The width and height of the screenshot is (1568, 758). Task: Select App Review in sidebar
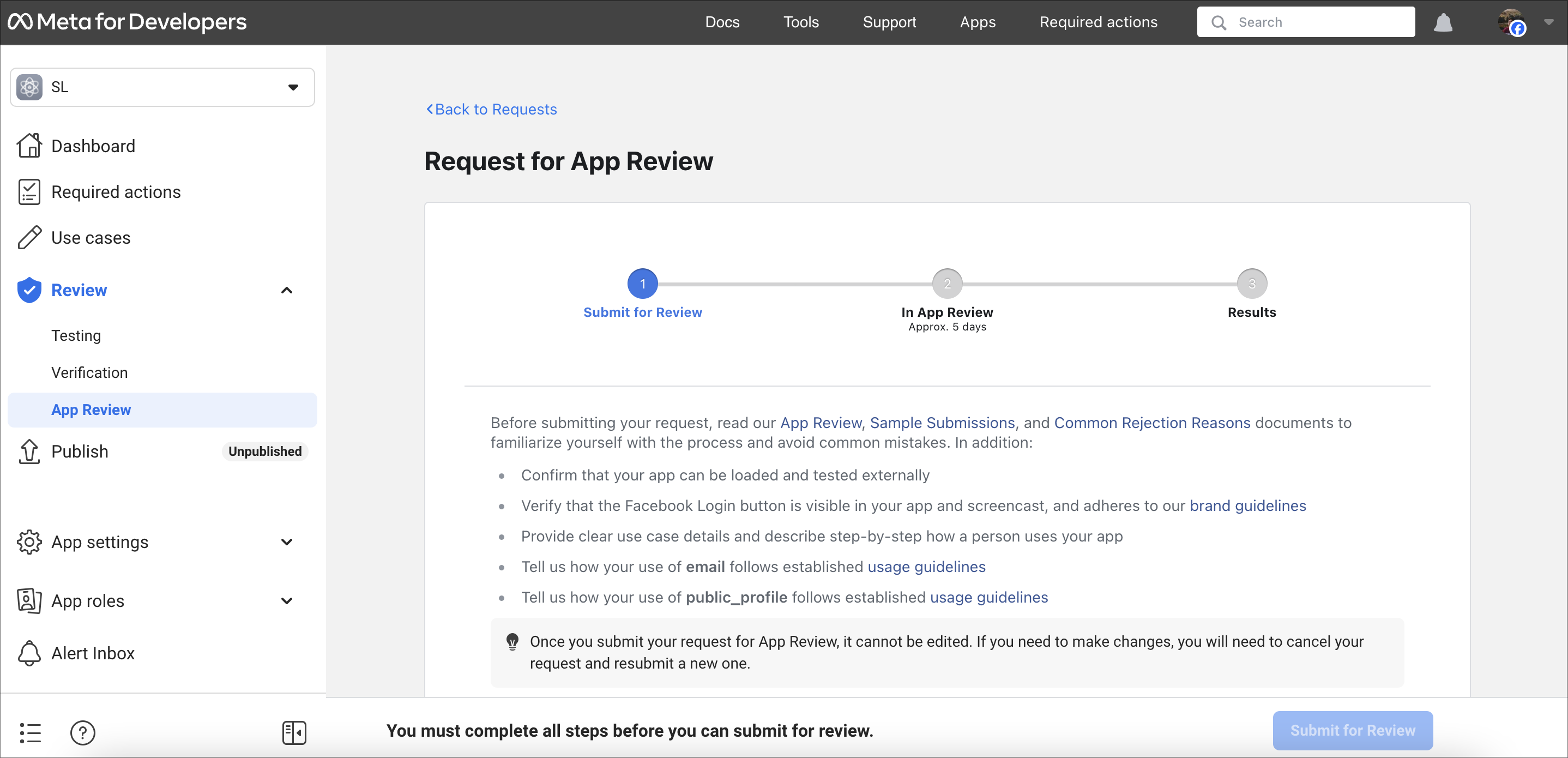coord(162,410)
